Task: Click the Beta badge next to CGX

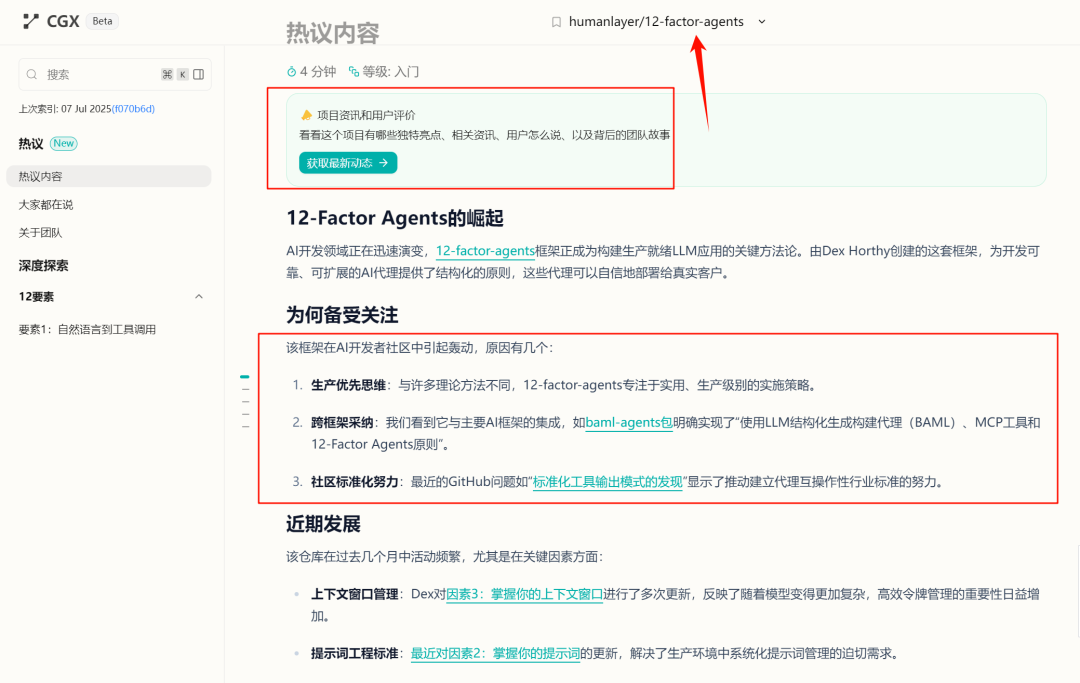Action: click(x=102, y=21)
